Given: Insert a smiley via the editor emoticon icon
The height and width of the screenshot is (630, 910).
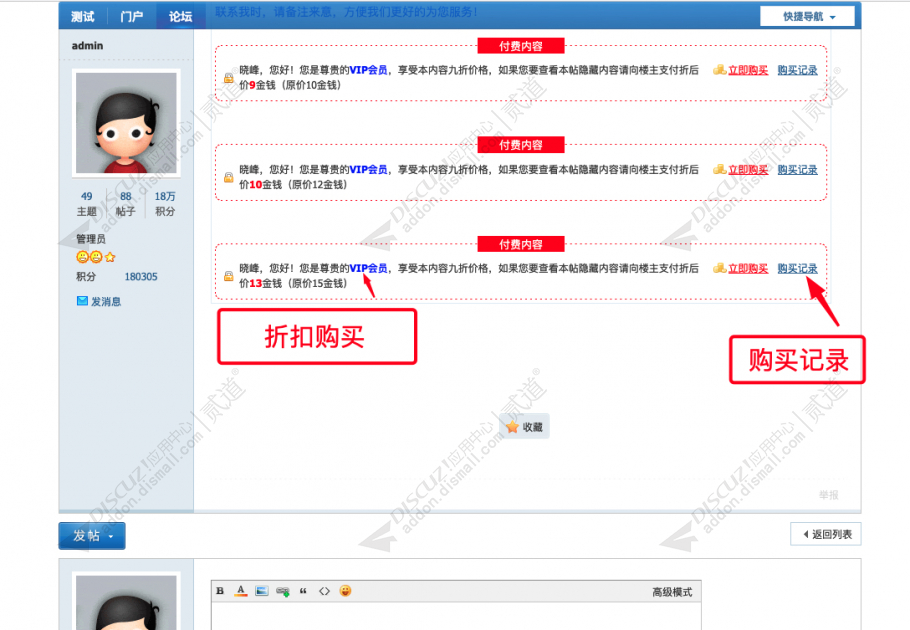Looking at the screenshot, I should click(x=344, y=590).
